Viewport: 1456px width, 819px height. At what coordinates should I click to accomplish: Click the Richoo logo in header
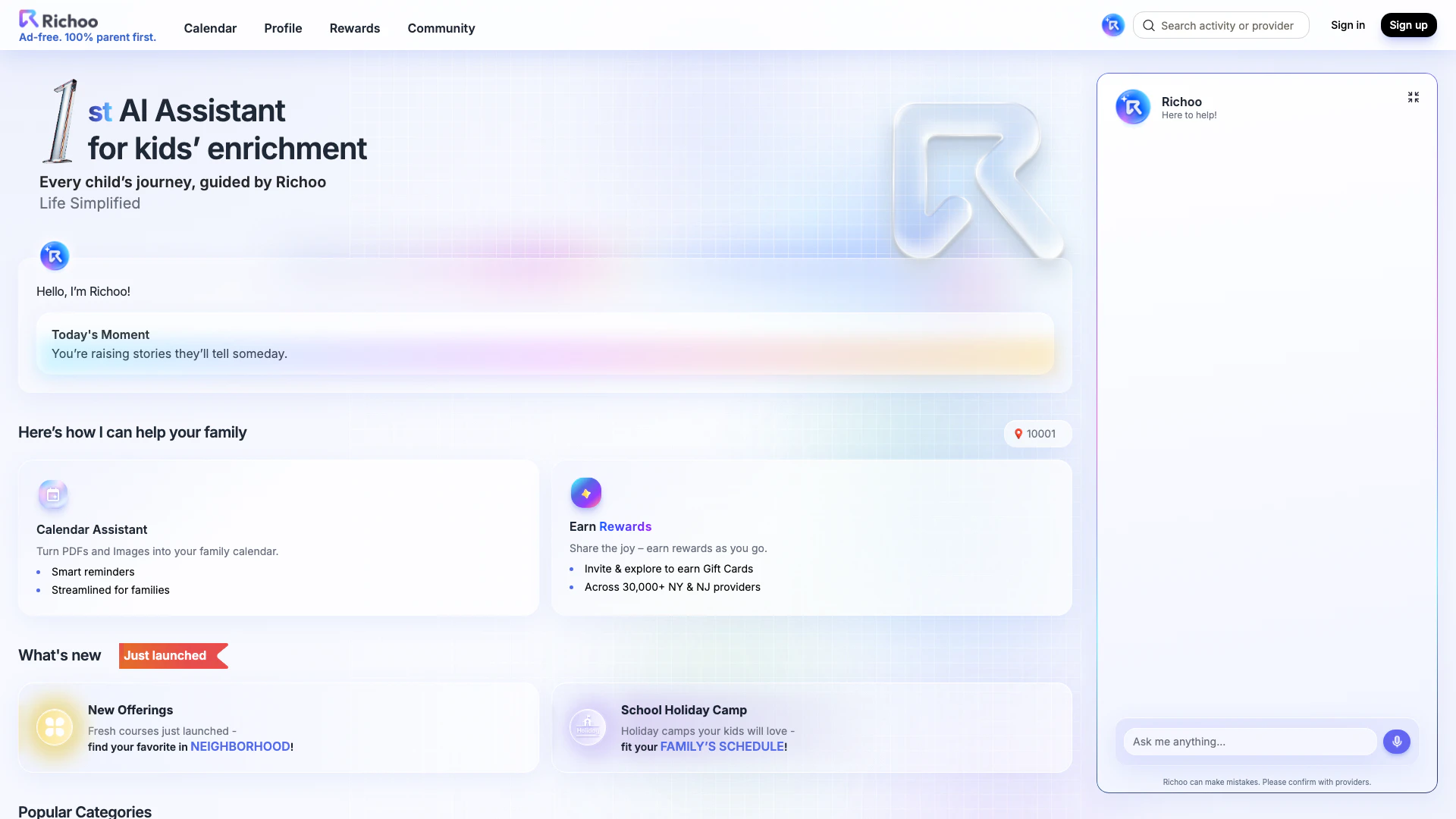click(58, 20)
